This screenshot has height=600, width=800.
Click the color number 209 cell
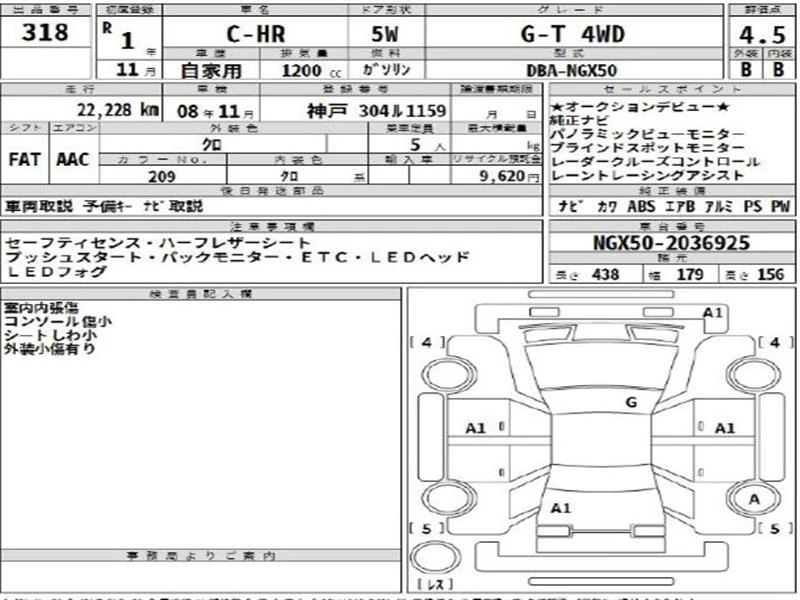point(162,177)
